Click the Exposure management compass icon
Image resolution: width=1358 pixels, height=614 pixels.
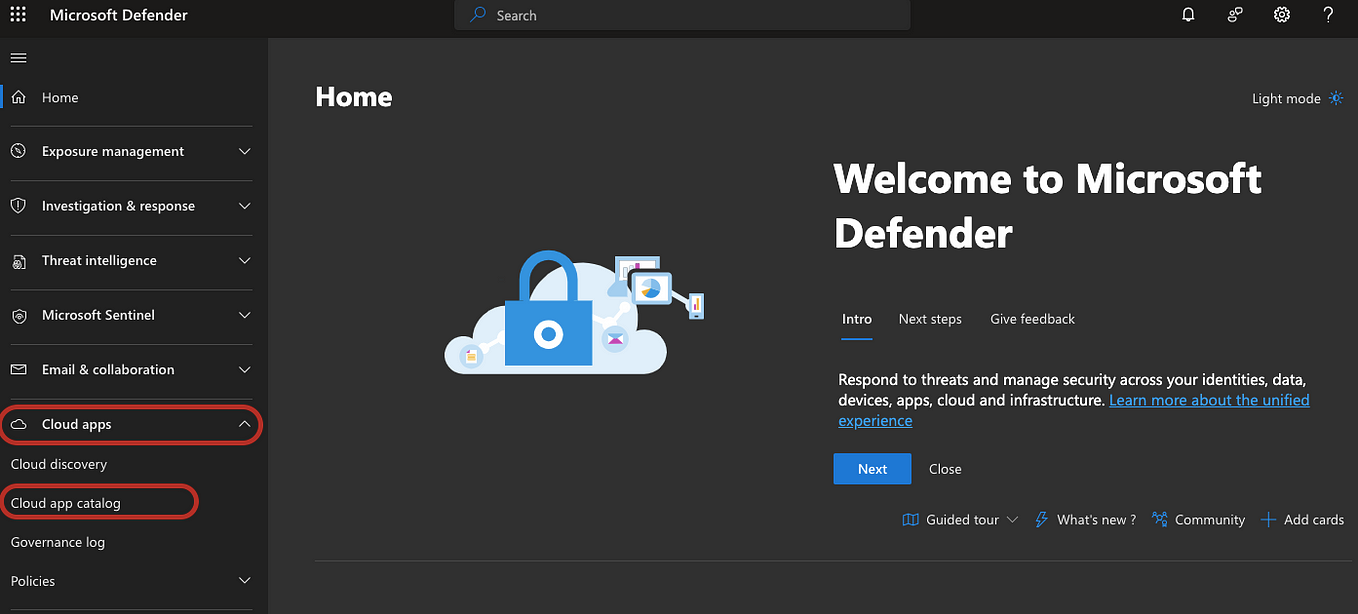tap(18, 151)
